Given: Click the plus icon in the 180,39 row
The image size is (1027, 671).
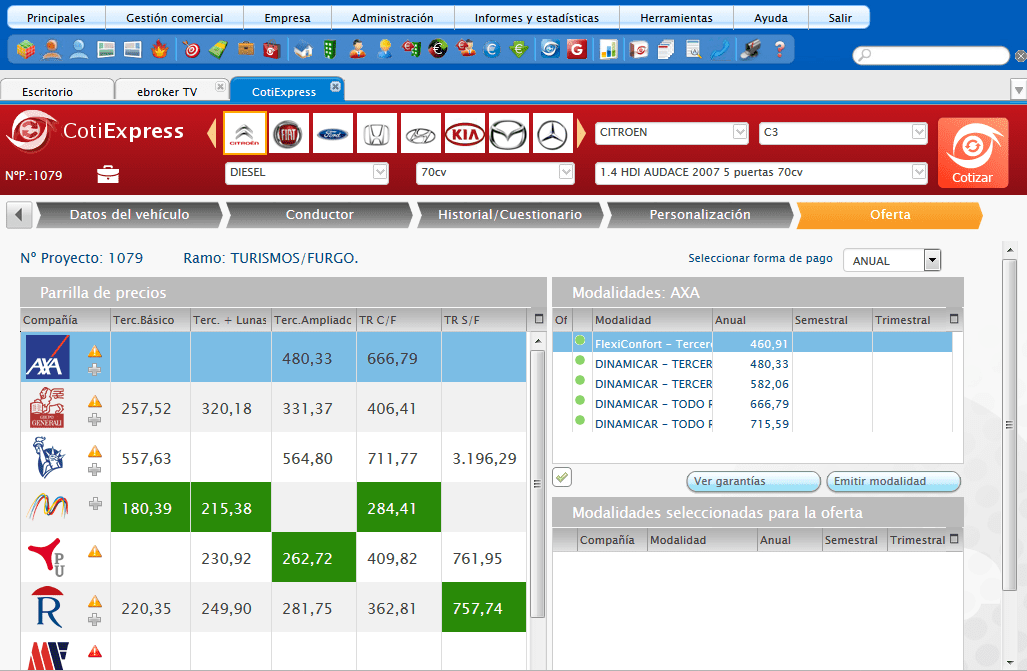Looking at the screenshot, I should (96, 503).
